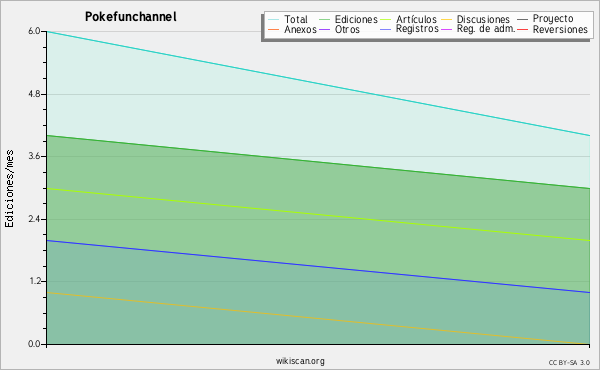Click the blue Registros legend color line

tap(386, 30)
